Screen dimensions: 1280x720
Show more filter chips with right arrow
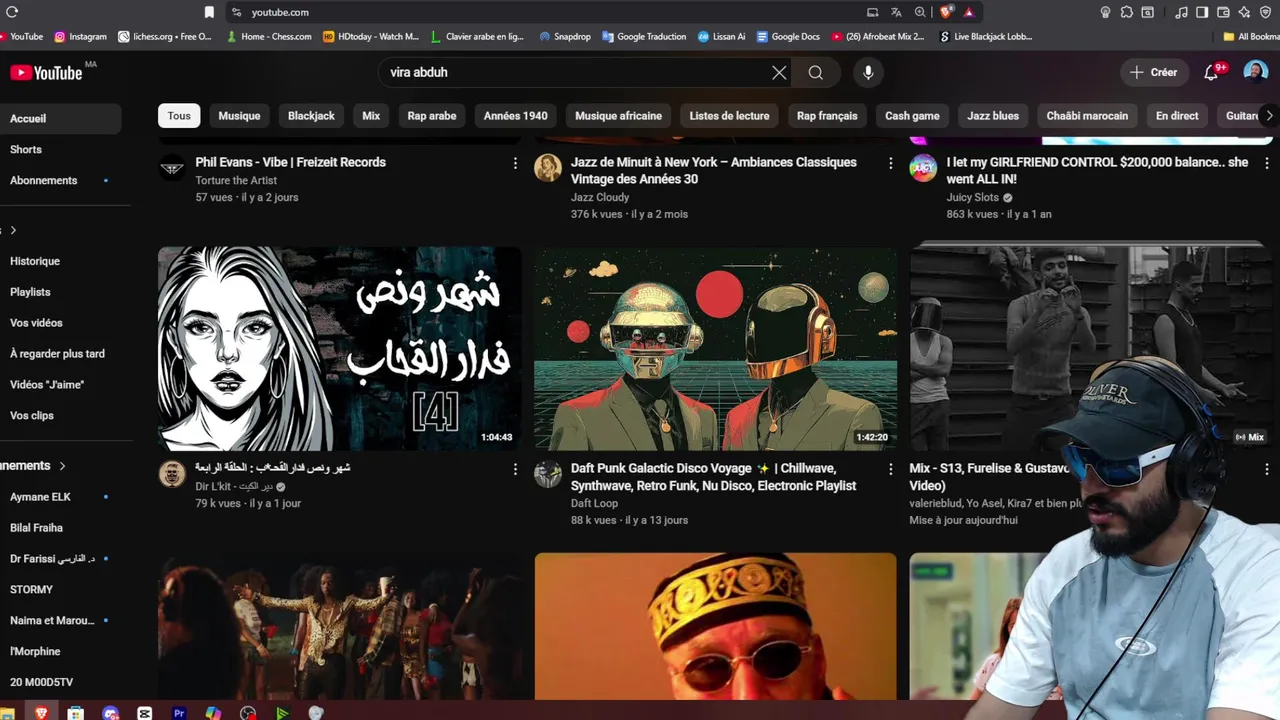1269,116
